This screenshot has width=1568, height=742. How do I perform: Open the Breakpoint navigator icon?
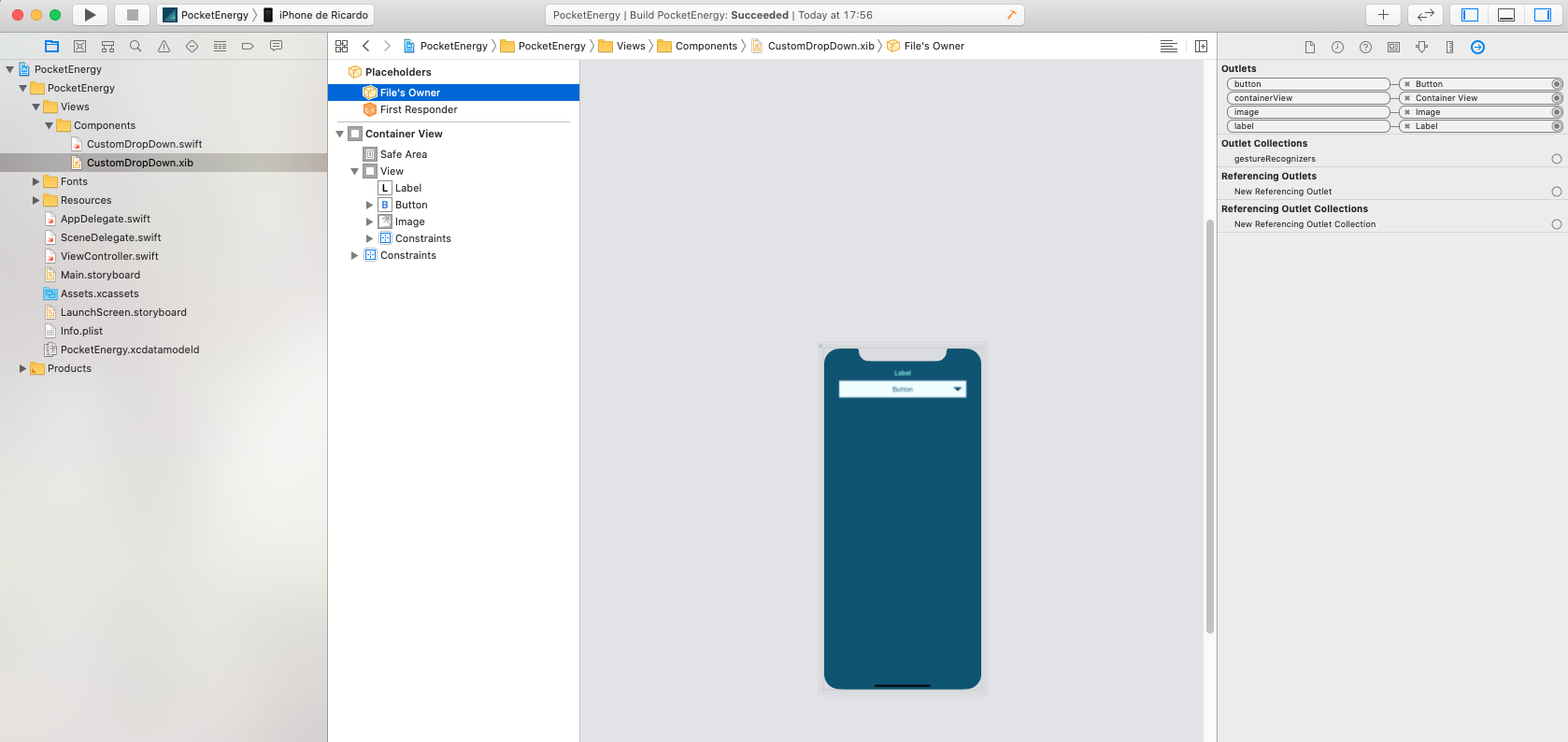(x=248, y=46)
